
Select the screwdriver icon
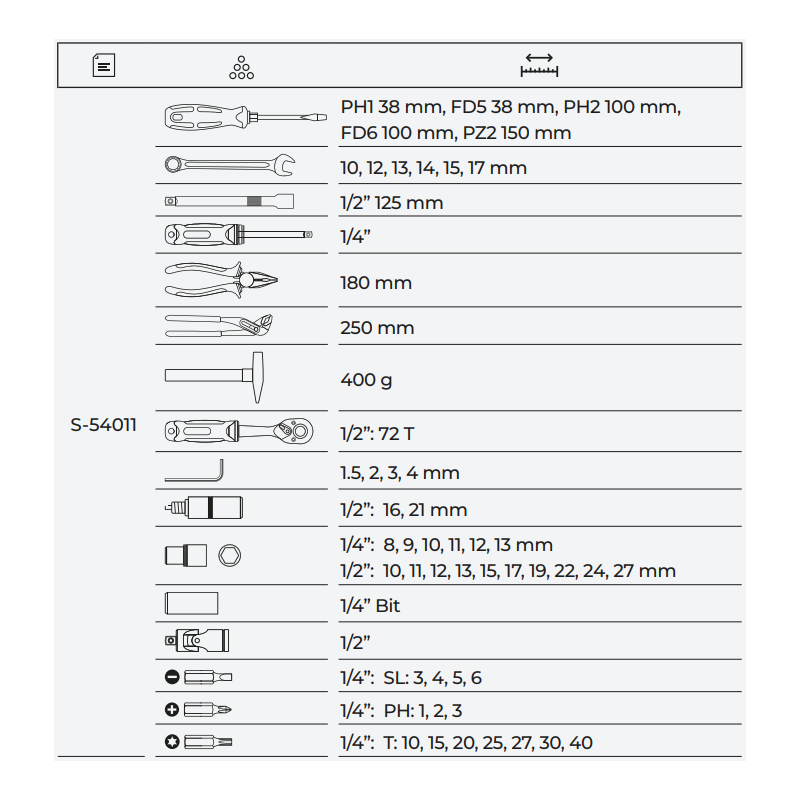(242, 119)
